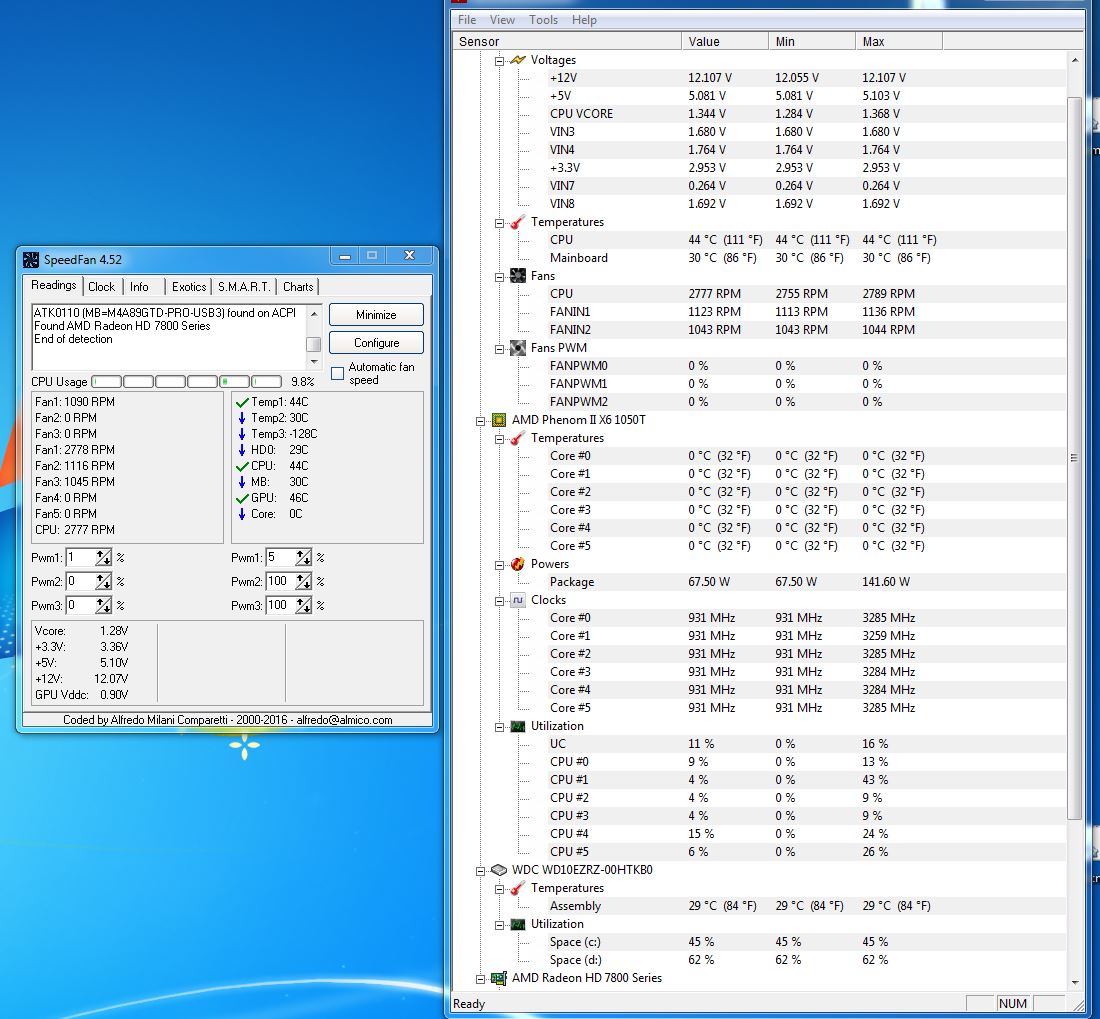Click the 'GPU Vddc:' voltage label
The height and width of the screenshot is (1019, 1100).
(62, 696)
